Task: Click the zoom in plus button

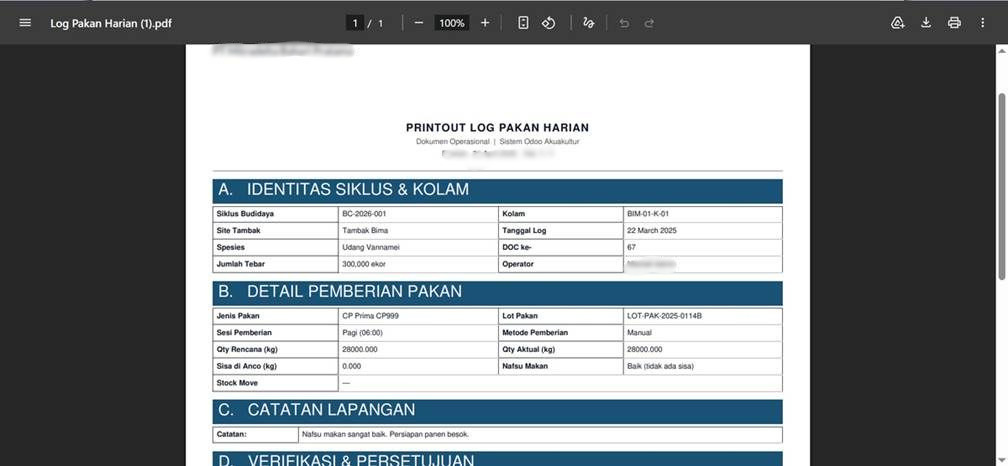Action: pos(485,23)
